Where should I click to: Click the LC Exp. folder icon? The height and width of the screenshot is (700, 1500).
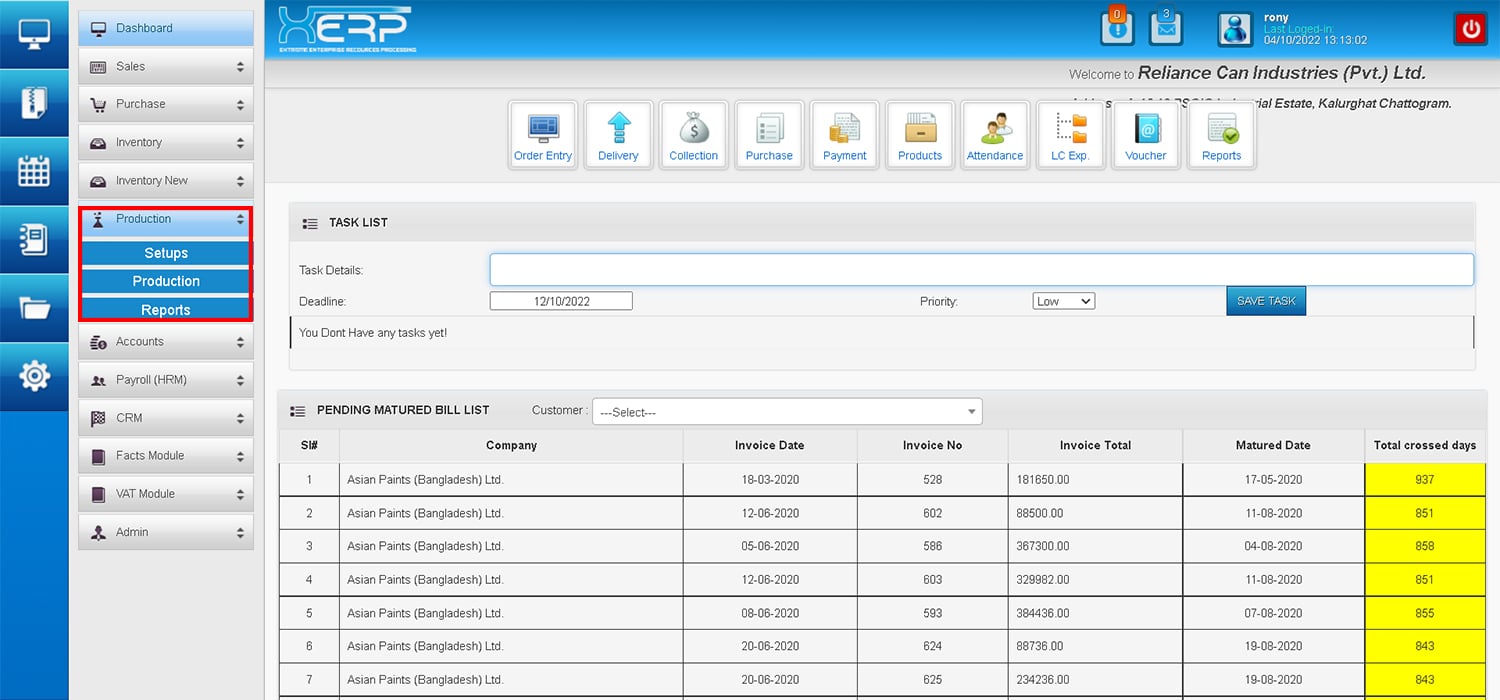(x=1070, y=135)
